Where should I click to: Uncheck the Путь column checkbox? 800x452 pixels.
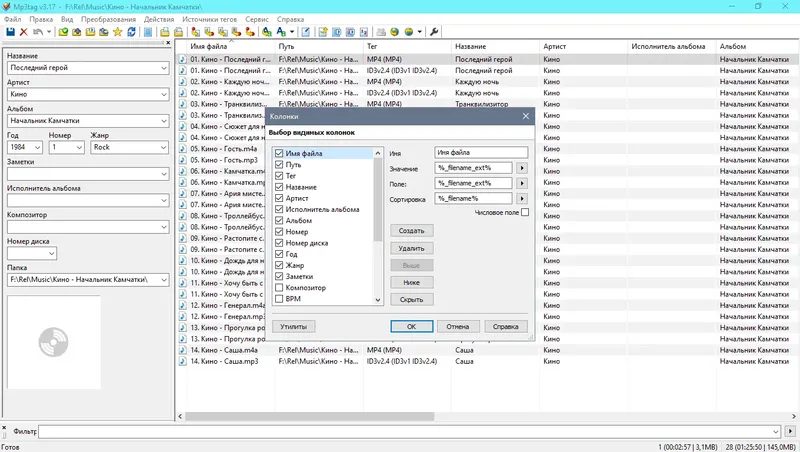pyautogui.click(x=279, y=164)
